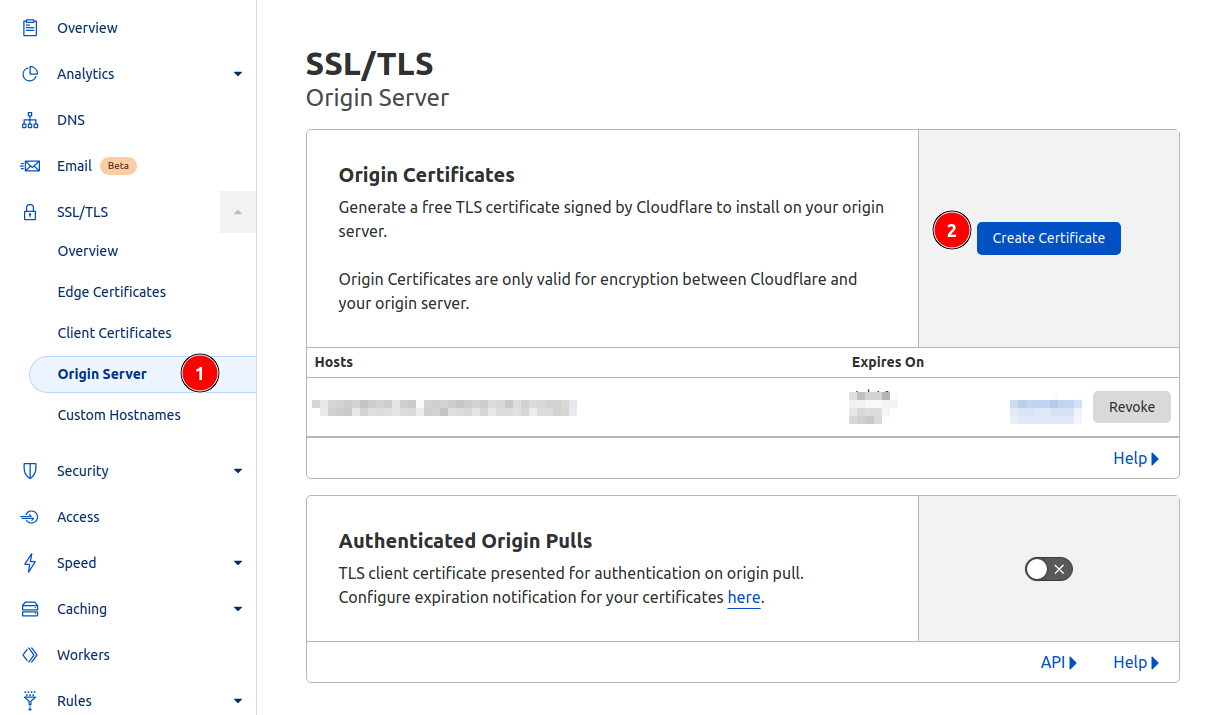Toggle the Authenticated Origin Pulls switch
This screenshot has width=1226, height=715.
coord(1048,569)
